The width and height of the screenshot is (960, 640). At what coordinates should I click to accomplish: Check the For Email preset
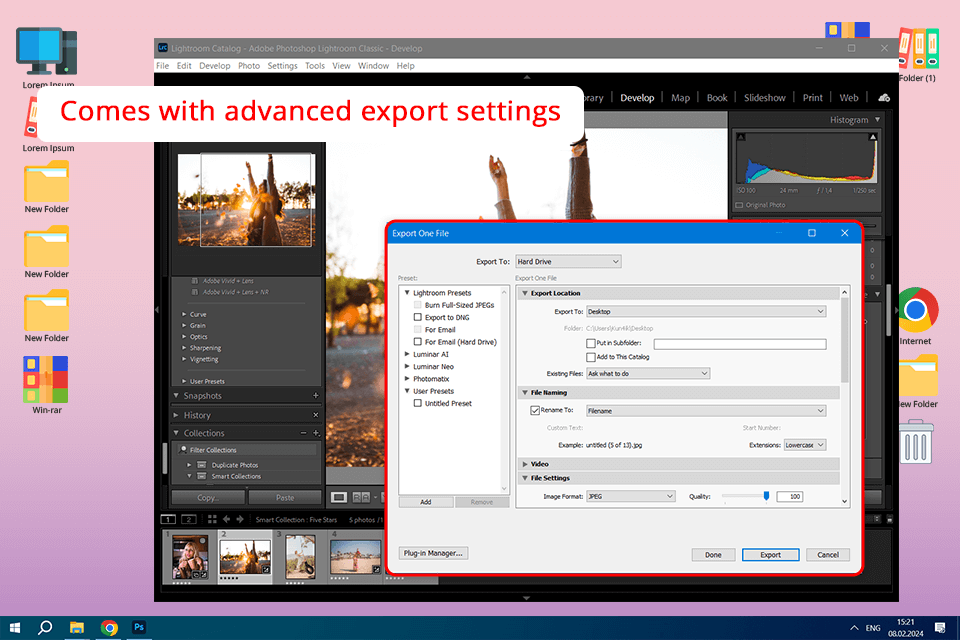418,329
